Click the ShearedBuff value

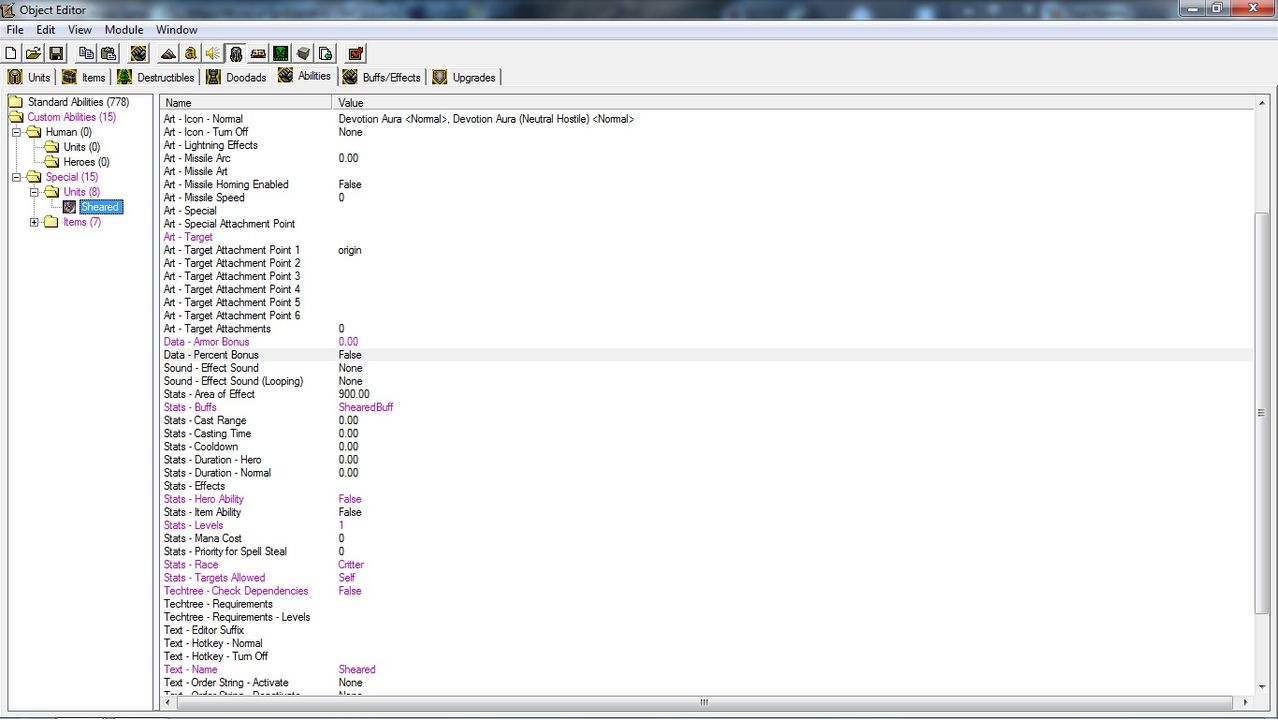click(366, 407)
